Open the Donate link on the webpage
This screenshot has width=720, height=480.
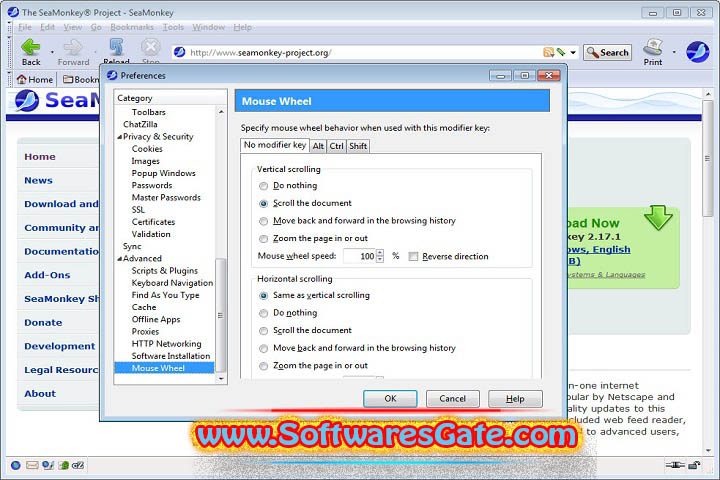[43, 322]
